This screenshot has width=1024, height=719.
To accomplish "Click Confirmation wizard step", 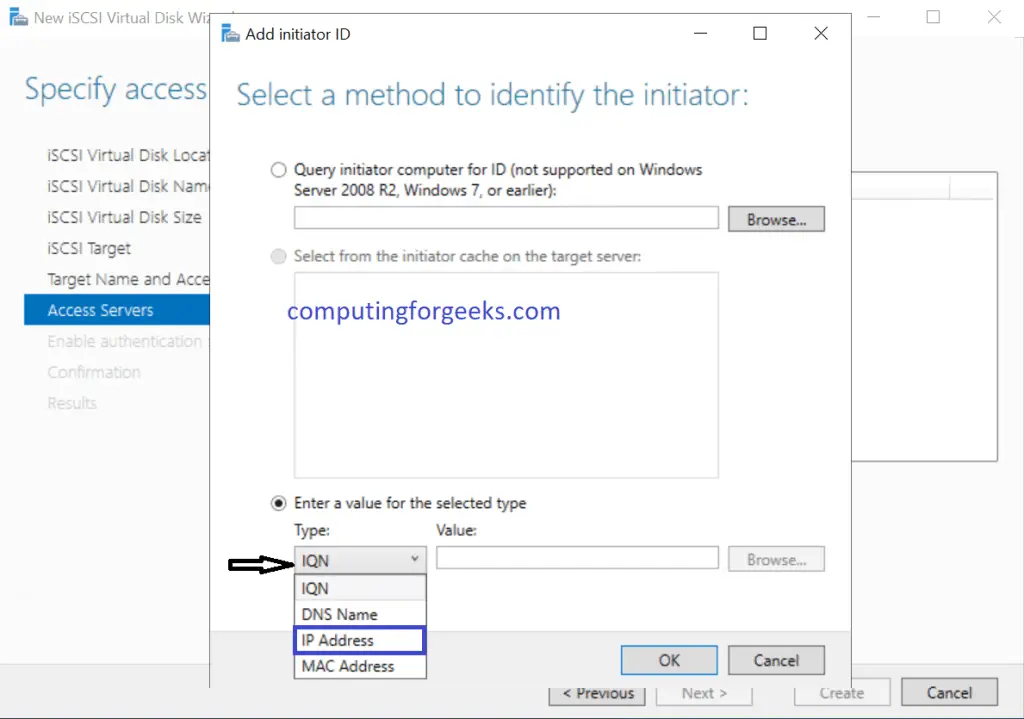I will point(93,372).
